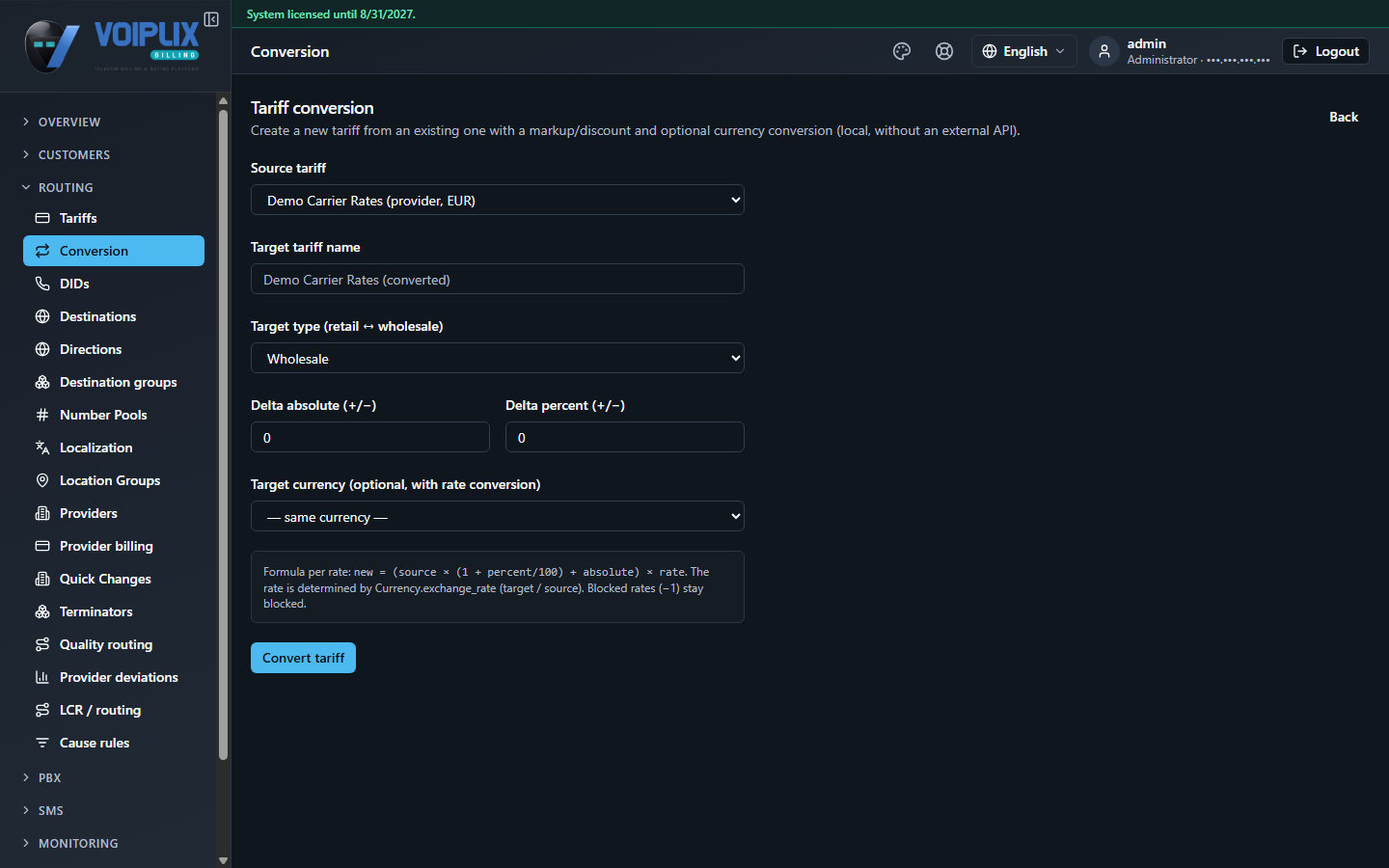This screenshot has width=1389, height=868.
Task: Open Quick Changes
Action: tap(114, 579)
